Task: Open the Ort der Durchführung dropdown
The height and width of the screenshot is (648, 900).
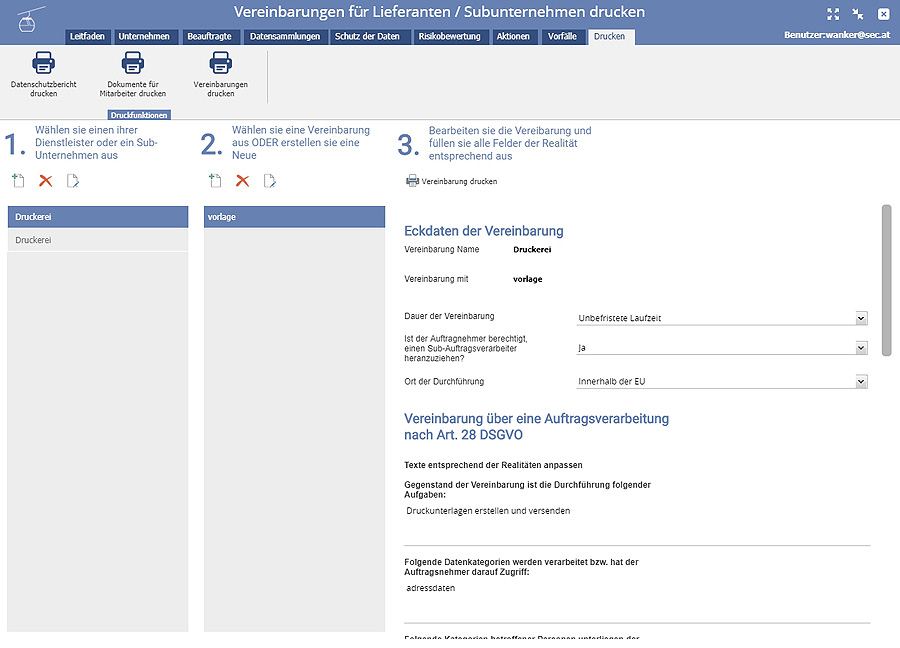Action: click(722, 382)
